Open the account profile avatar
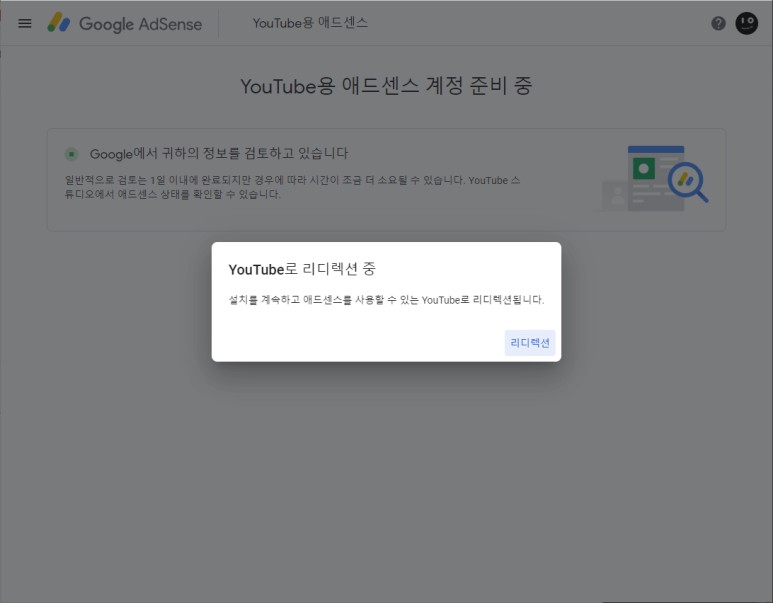The image size is (773, 603). [746, 23]
